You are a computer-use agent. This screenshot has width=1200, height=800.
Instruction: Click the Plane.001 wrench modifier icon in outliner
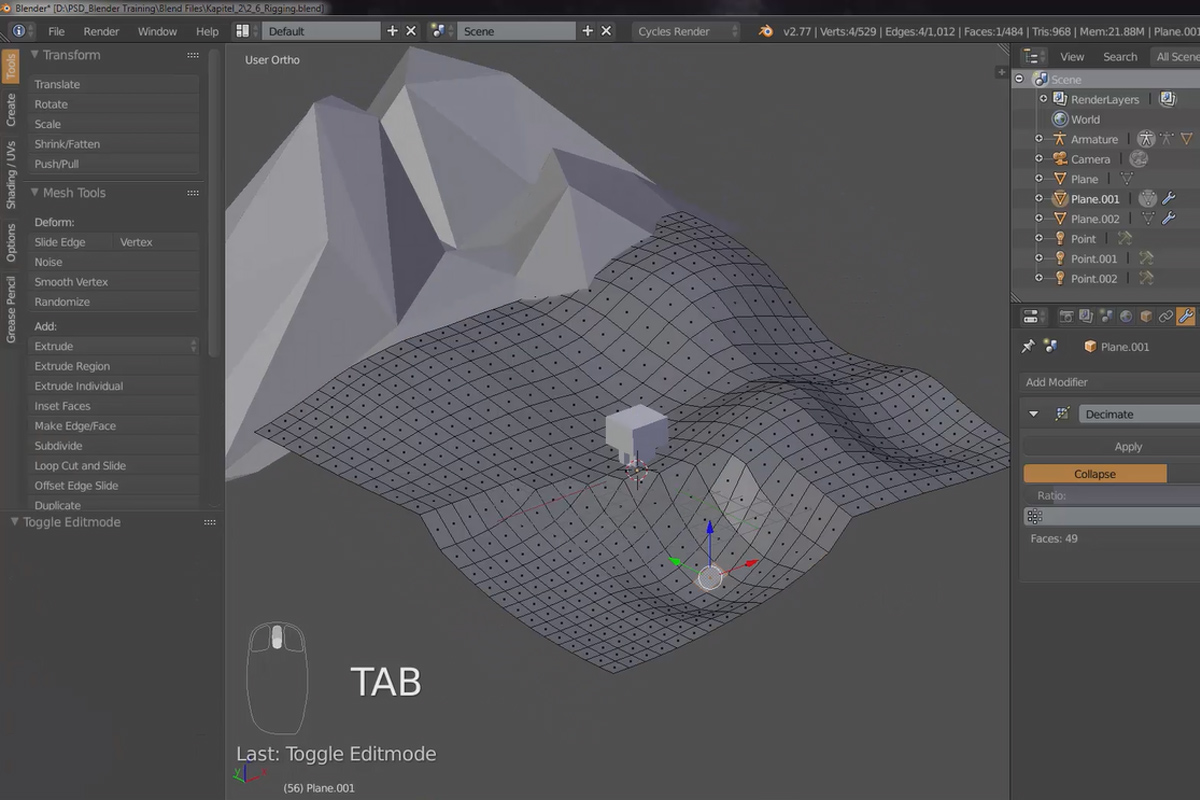pyautogui.click(x=1168, y=199)
